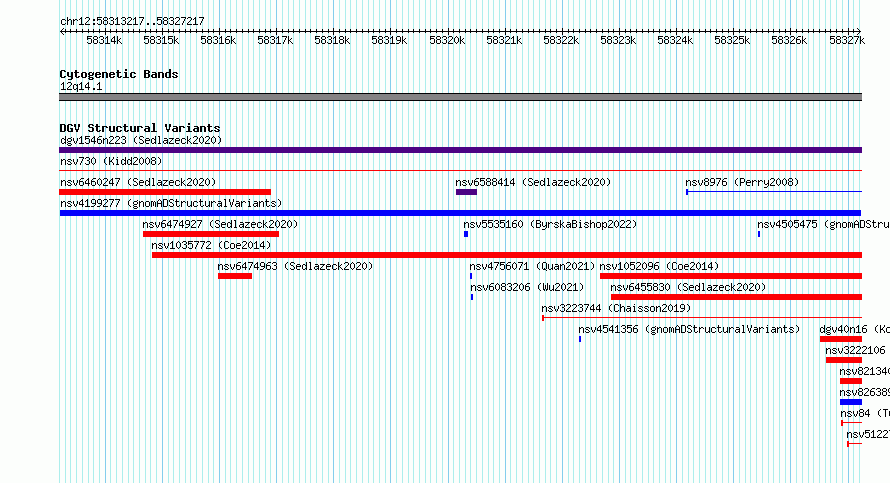Image resolution: width=890 pixels, height=483 pixels.
Task: Click the nsv6455830 red variant bar
Action: click(x=736, y=297)
